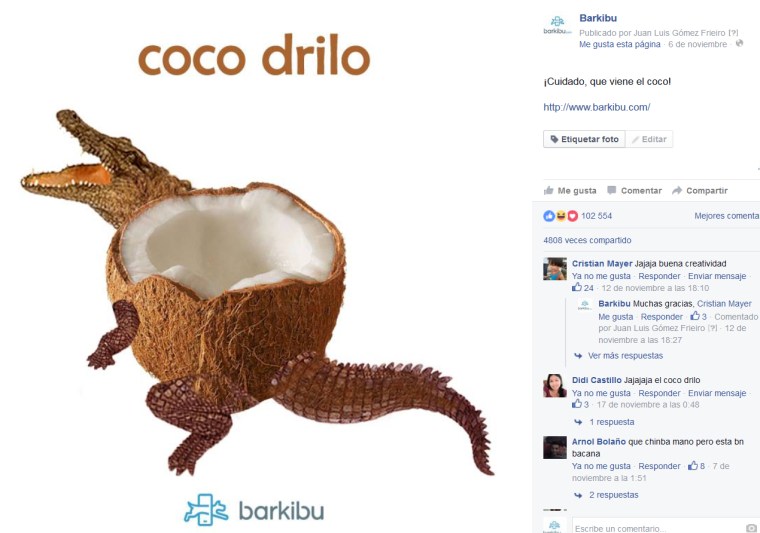
Task: Expand 'Ver más respuestas' replies
Action: 618,356
